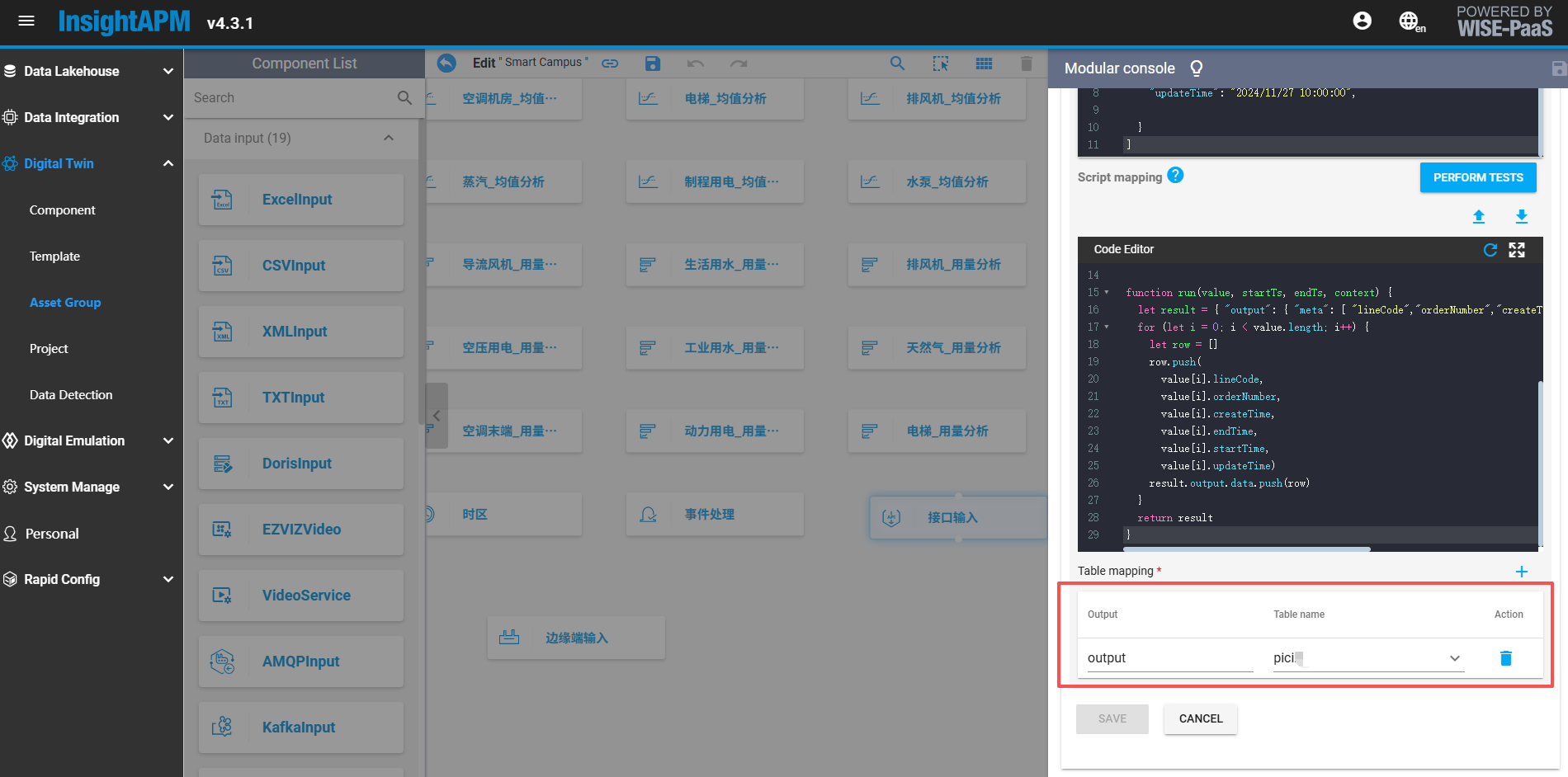This screenshot has height=777, width=1568.
Task: Collapse the component list side panel
Action: click(x=437, y=416)
